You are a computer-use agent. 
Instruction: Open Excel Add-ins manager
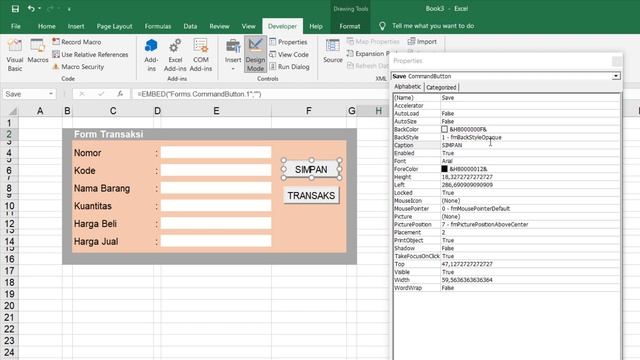[x=175, y=55]
